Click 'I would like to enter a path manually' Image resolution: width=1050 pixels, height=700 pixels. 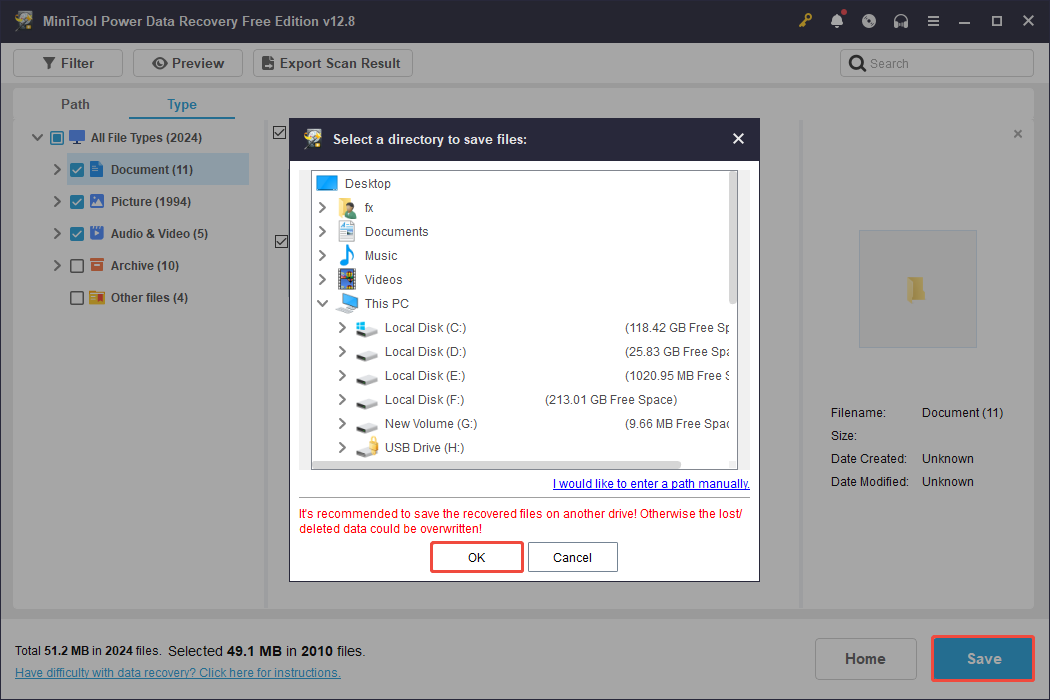coord(650,483)
